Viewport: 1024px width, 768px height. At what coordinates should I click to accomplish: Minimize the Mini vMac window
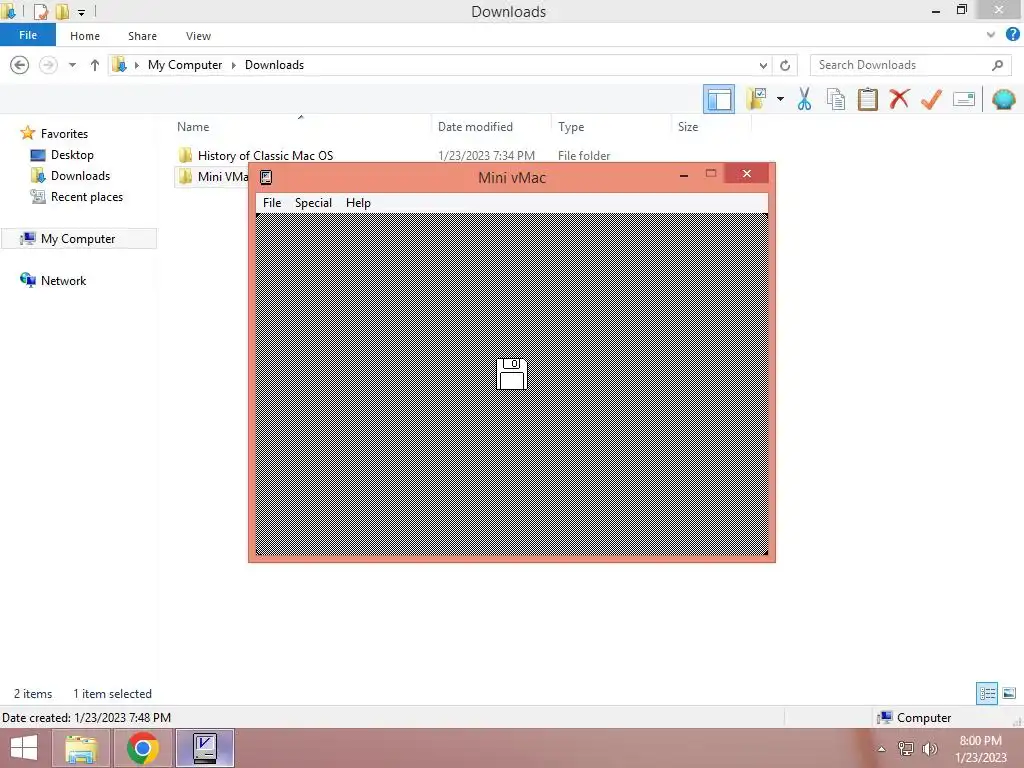[x=684, y=175]
